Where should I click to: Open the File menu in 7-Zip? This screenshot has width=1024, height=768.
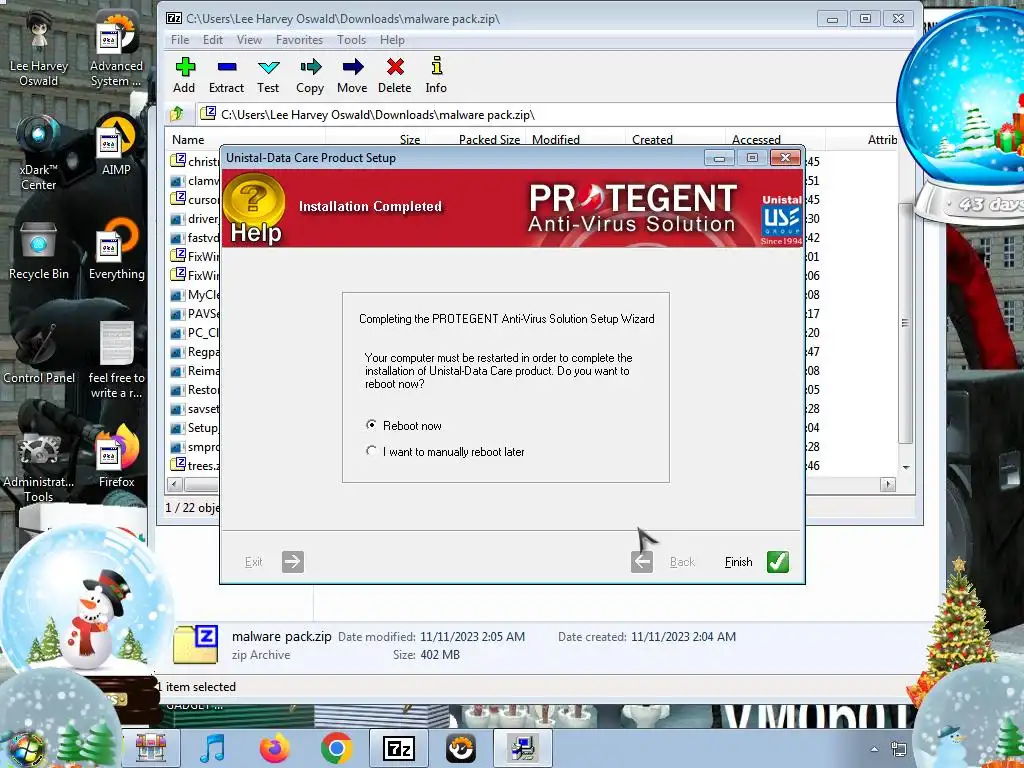coord(180,40)
